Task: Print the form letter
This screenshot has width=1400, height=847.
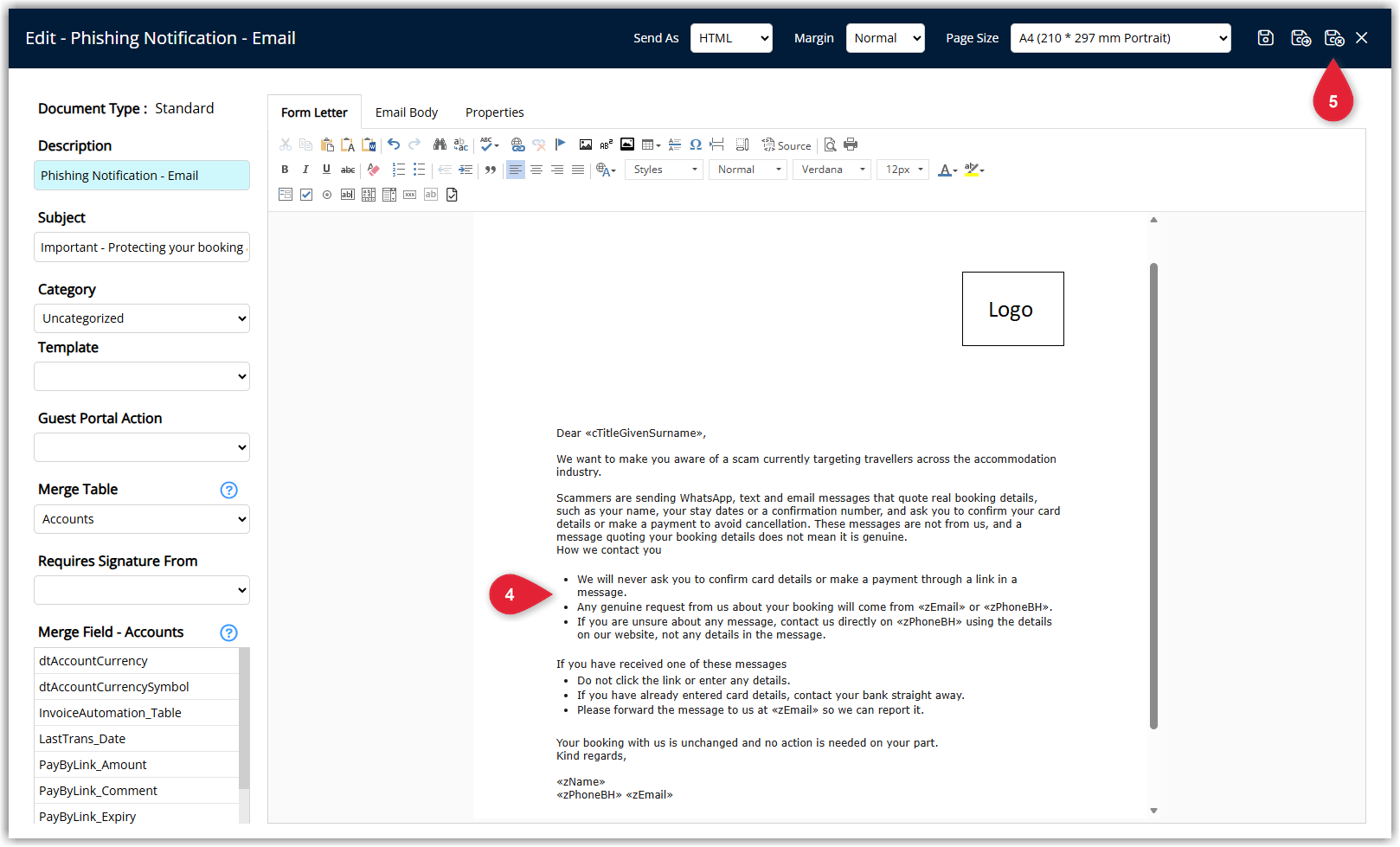Action: pos(851,144)
